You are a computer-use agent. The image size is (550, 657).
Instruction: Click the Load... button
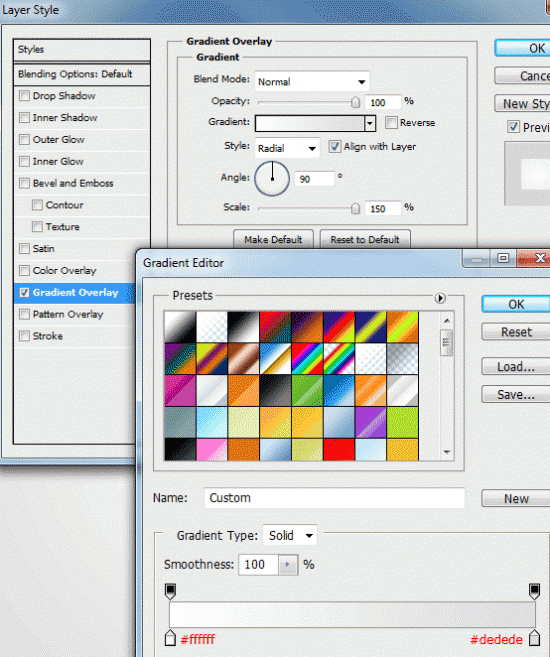pos(516,367)
